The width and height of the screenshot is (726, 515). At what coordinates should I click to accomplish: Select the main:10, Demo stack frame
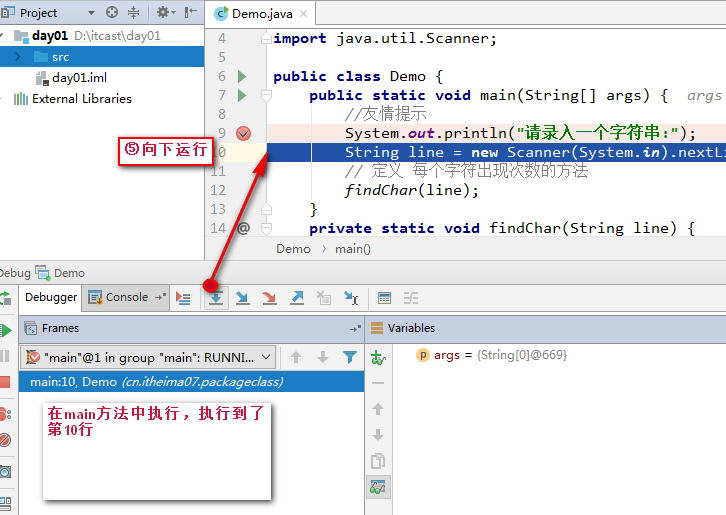(x=156, y=381)
